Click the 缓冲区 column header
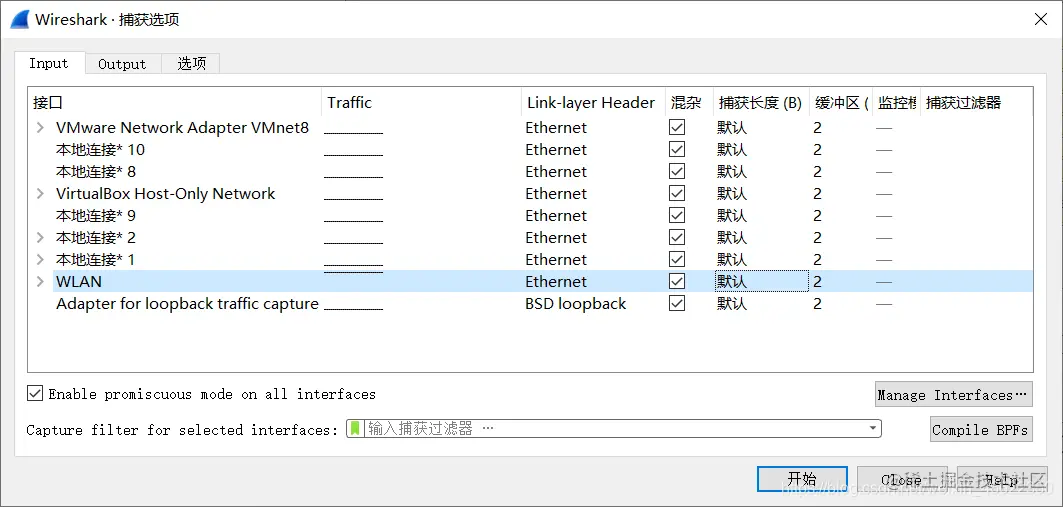 tap(842, 103)
